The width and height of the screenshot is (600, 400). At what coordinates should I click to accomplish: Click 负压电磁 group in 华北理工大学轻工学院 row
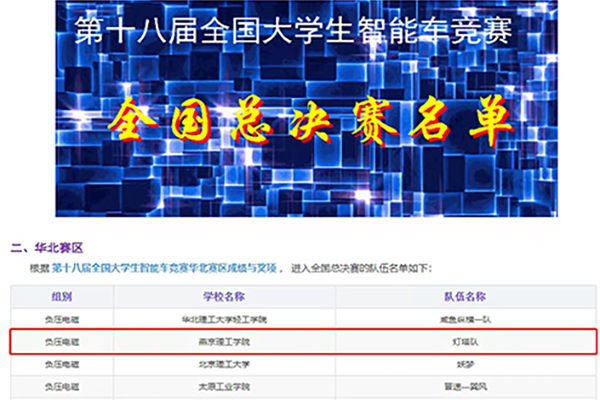(x=62, y=320)
